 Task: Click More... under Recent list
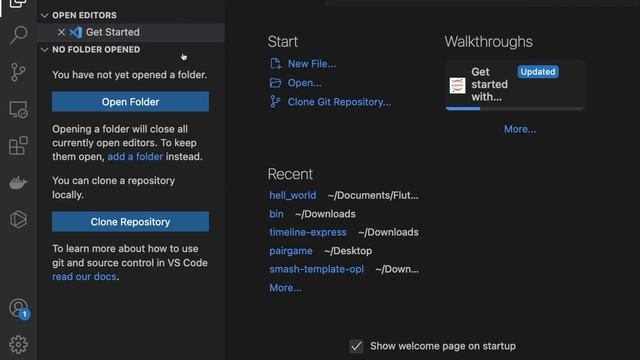coord(285,288)
